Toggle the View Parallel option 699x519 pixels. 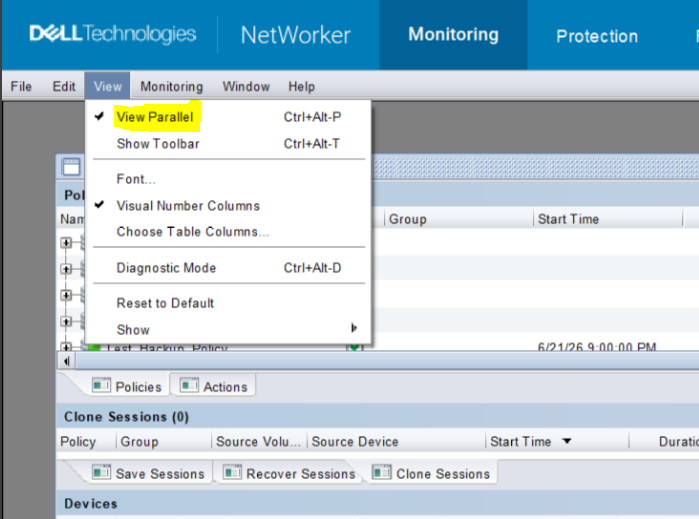click(228, 117)
